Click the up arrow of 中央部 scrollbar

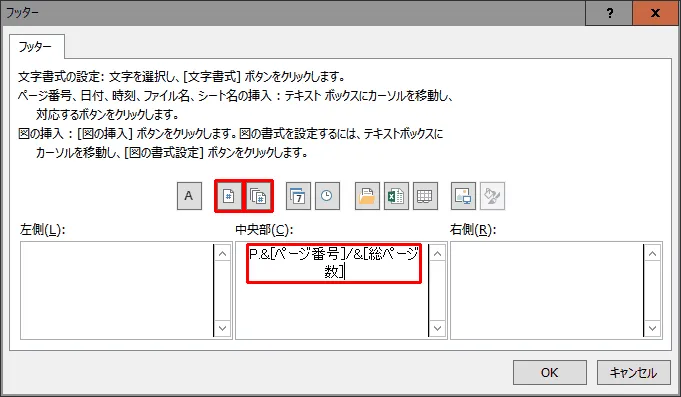tap(437, 253)
